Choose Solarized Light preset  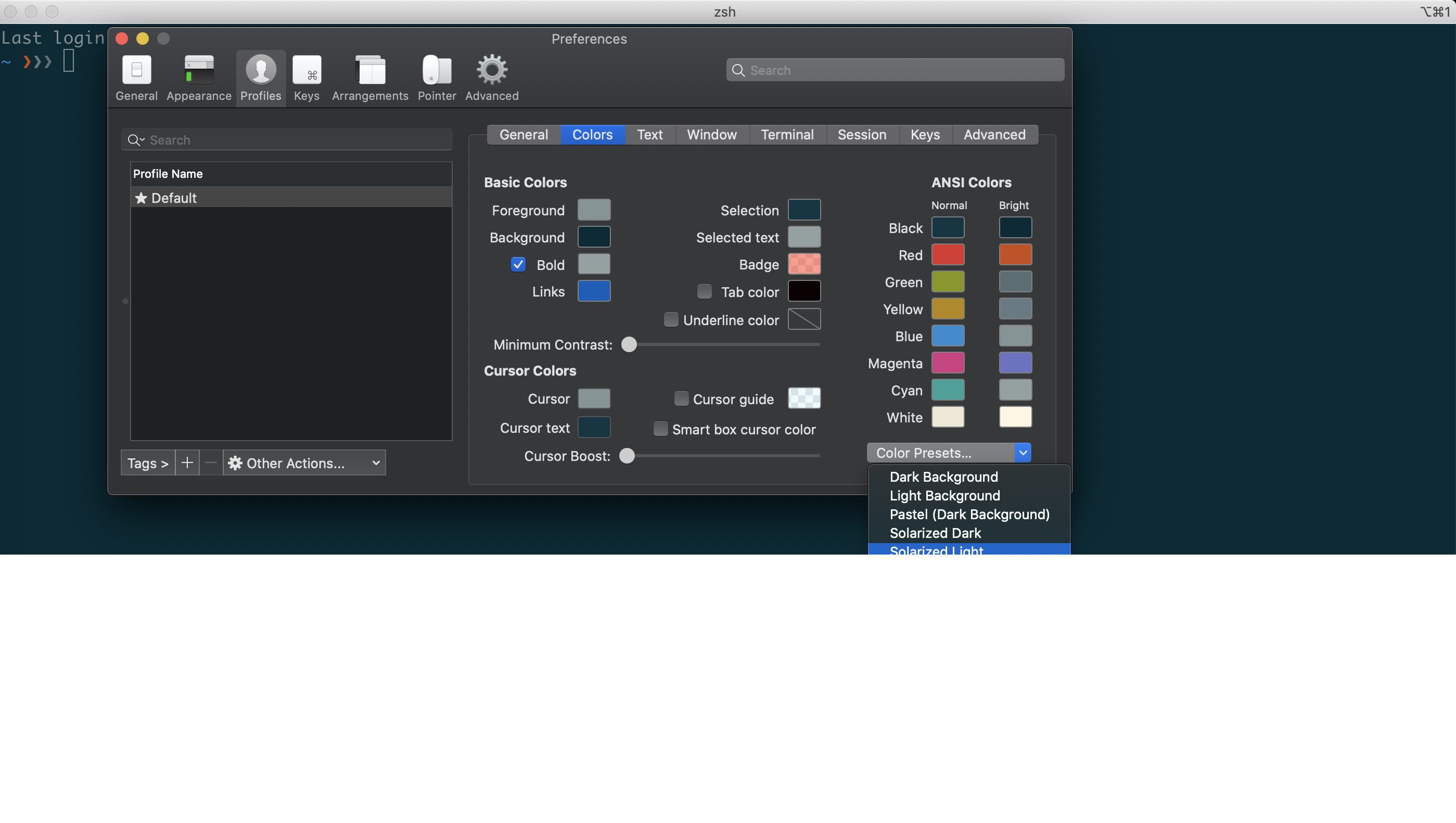(x=969, y=549)
